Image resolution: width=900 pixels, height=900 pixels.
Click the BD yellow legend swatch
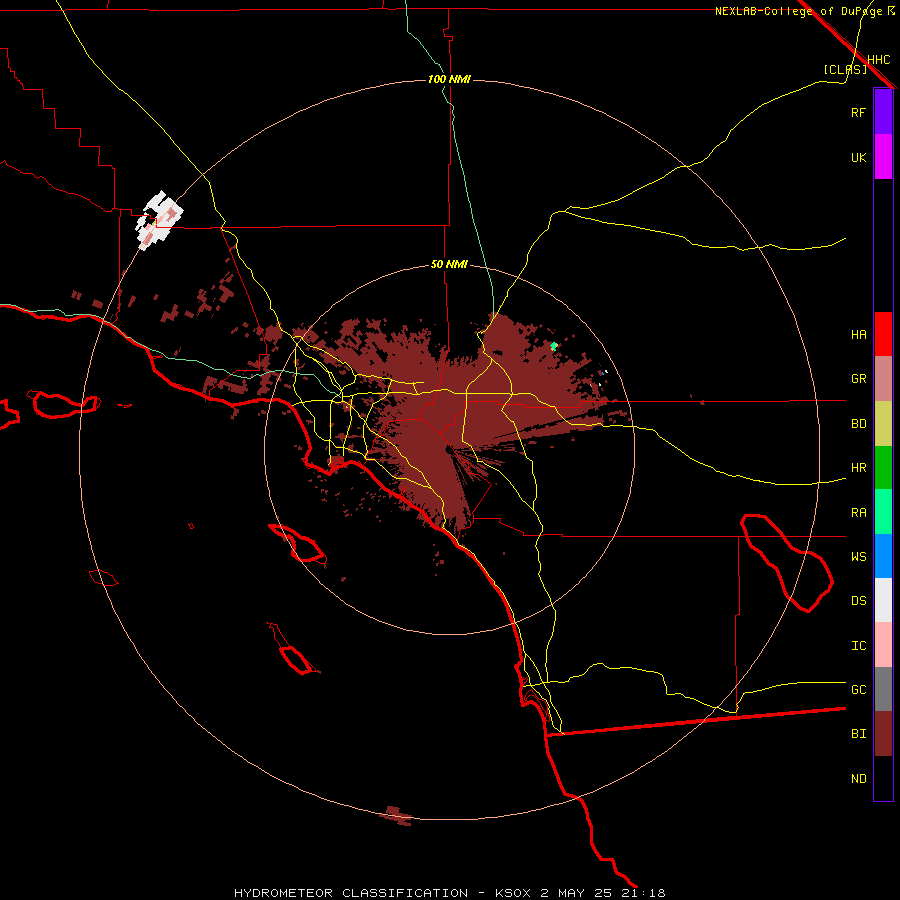point(883,424)
